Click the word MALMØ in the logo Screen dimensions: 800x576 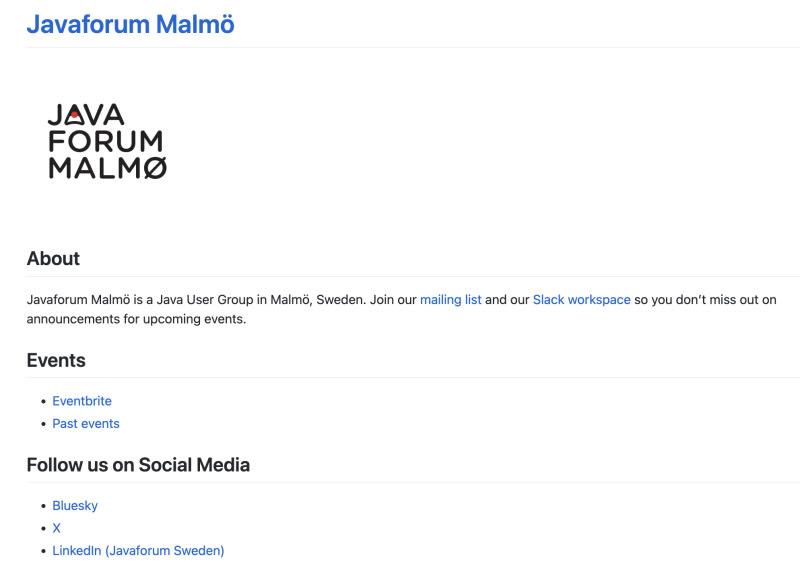click(107, 168)
